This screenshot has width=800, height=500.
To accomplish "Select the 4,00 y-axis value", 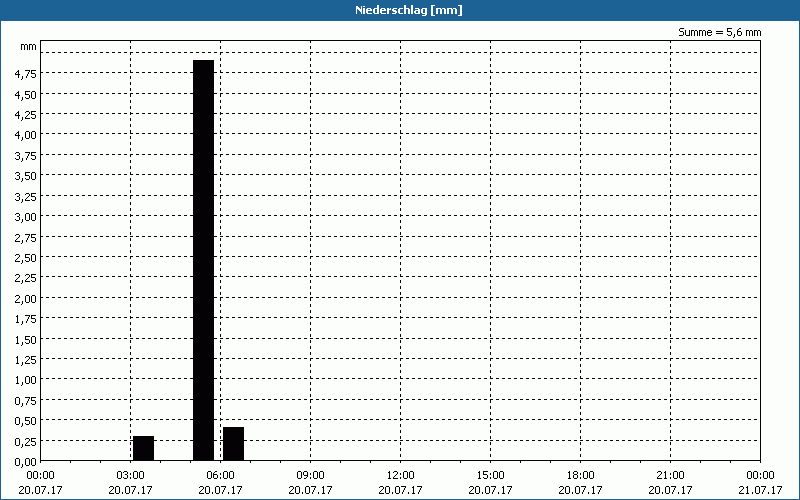I will click(26, 135).
